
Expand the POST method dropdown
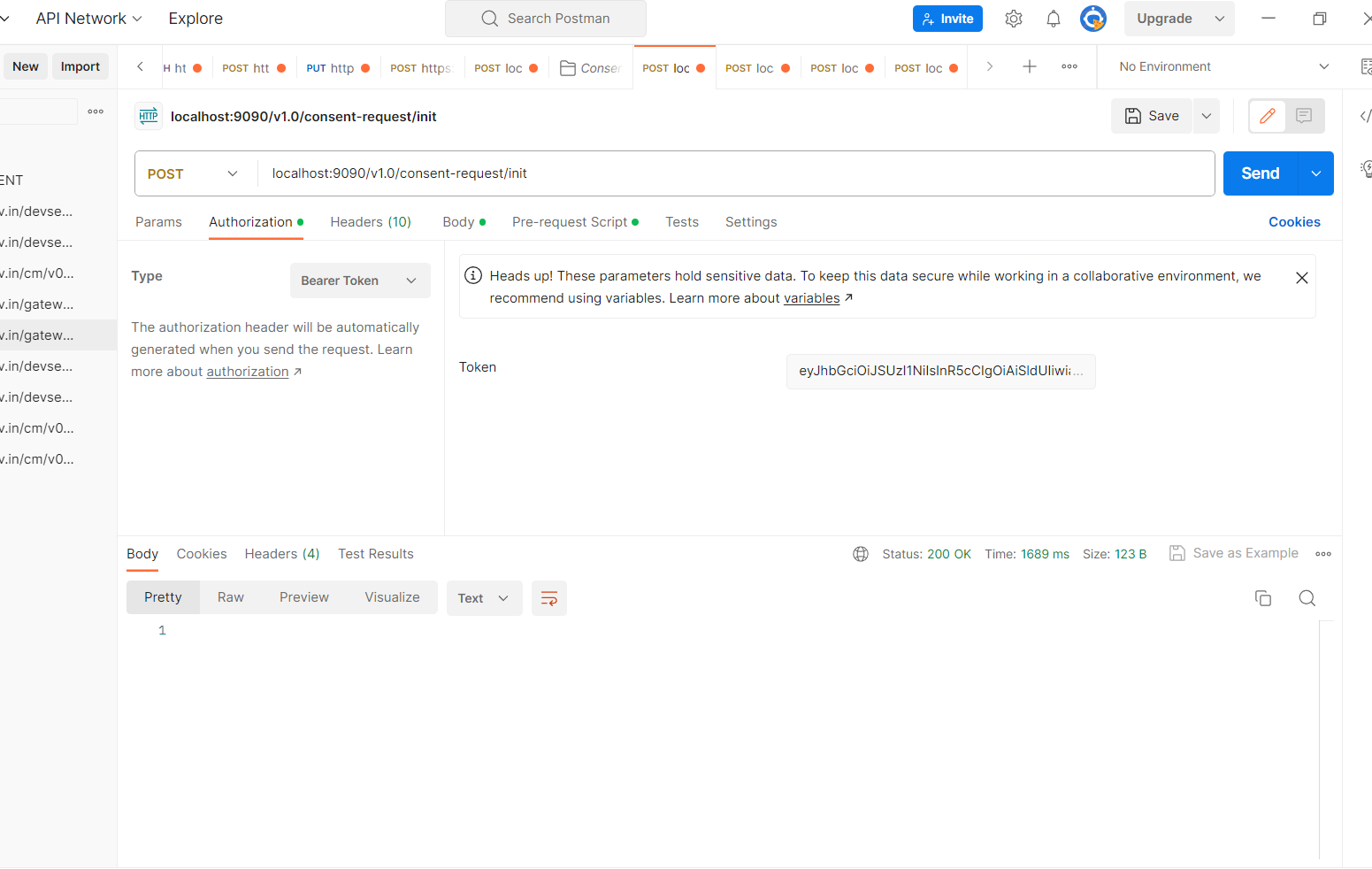(x=194, y=173)
